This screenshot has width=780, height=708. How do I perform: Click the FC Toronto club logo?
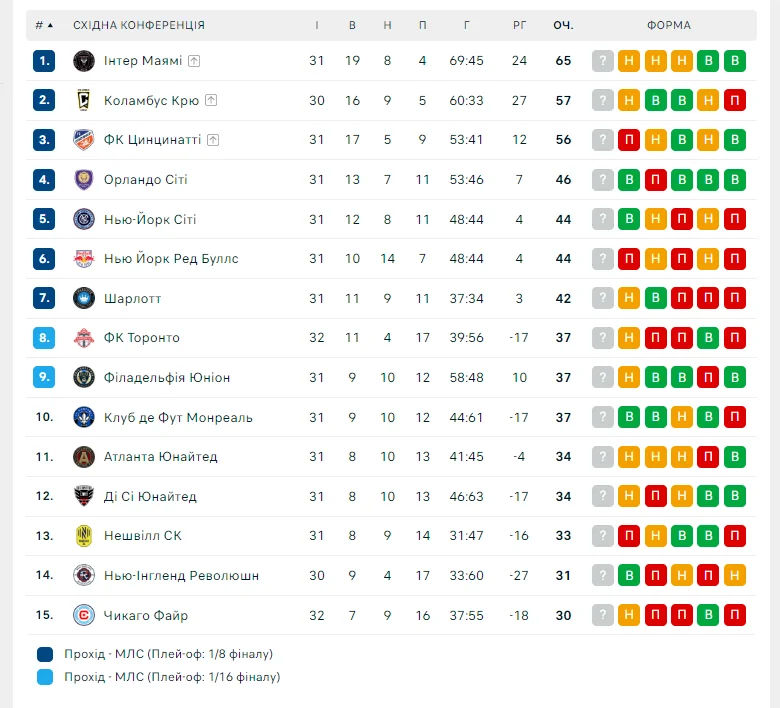84,338
